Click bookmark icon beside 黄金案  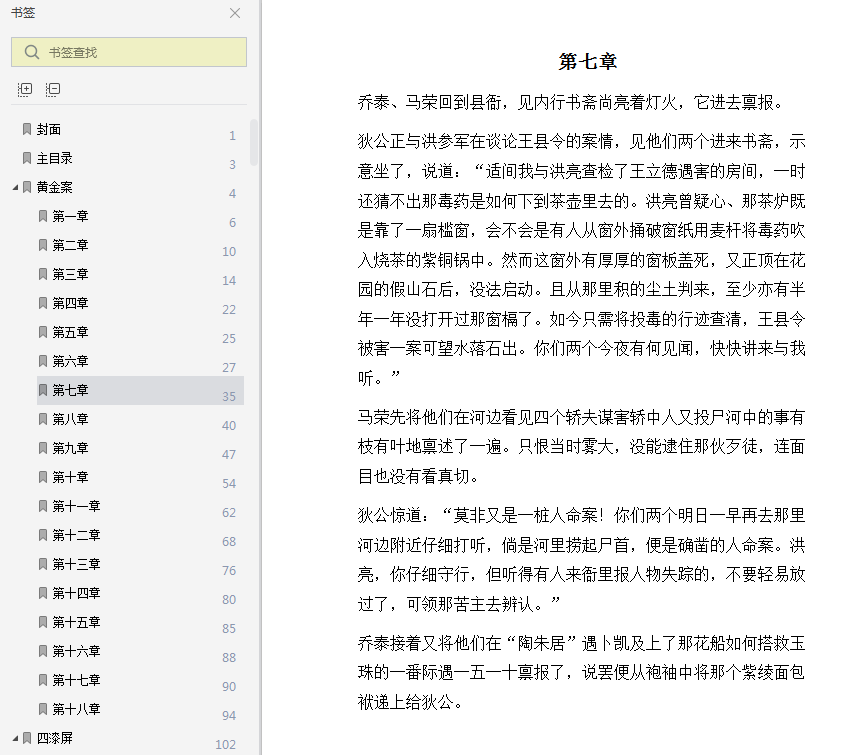click(27, 188)
